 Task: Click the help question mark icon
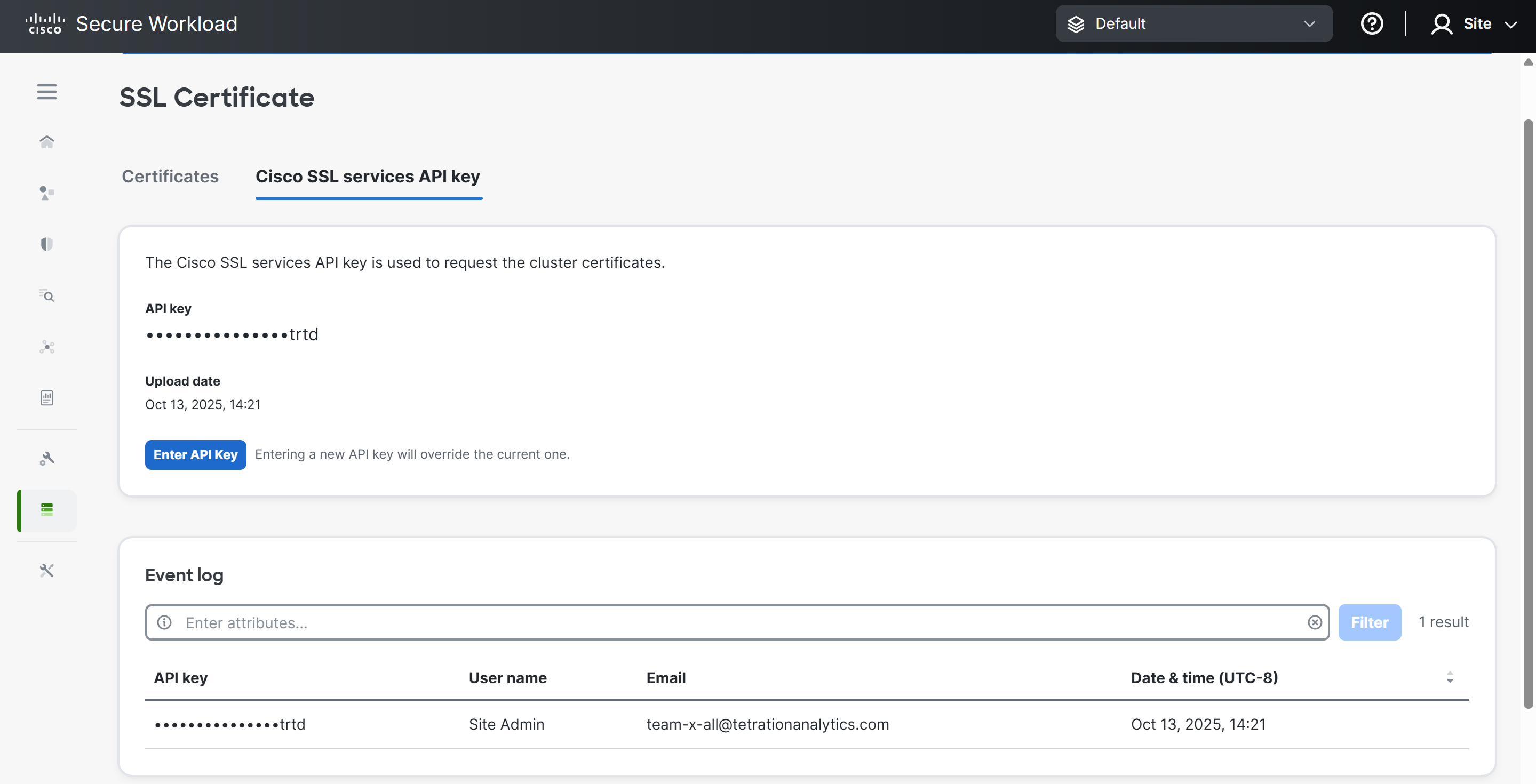[1372, 24]
